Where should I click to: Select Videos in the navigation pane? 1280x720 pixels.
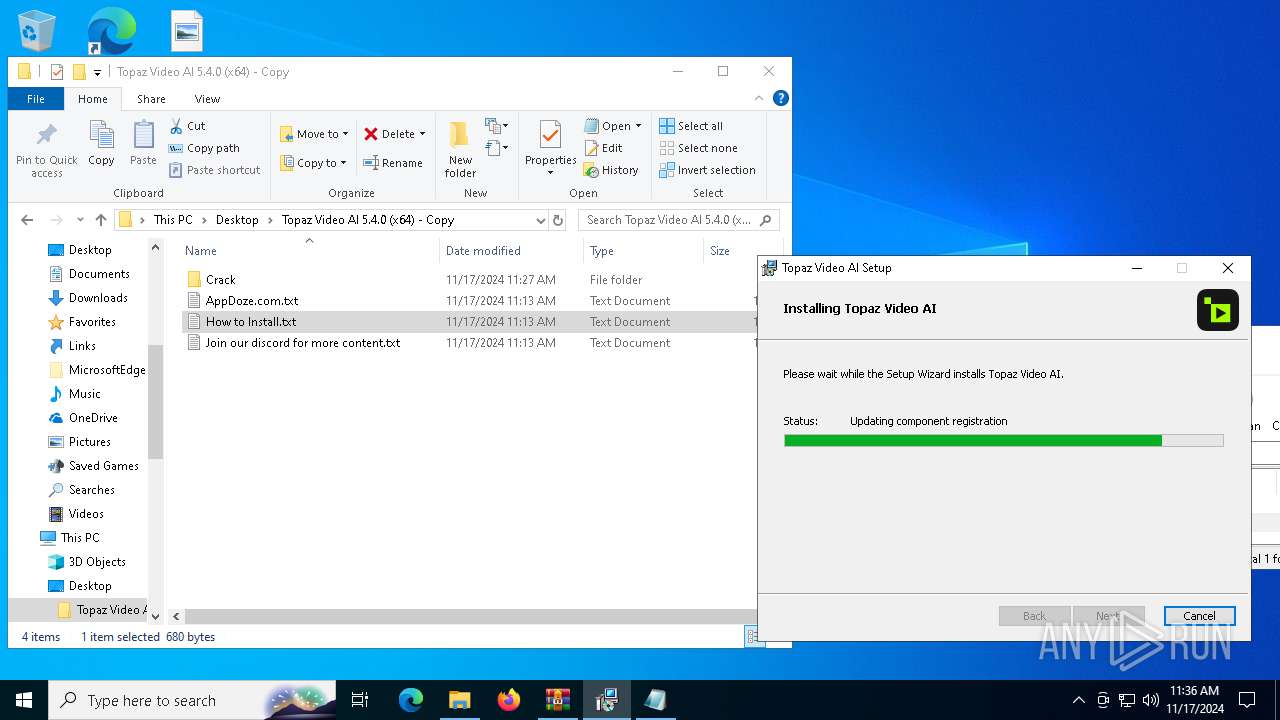click(x=86, y=514)
